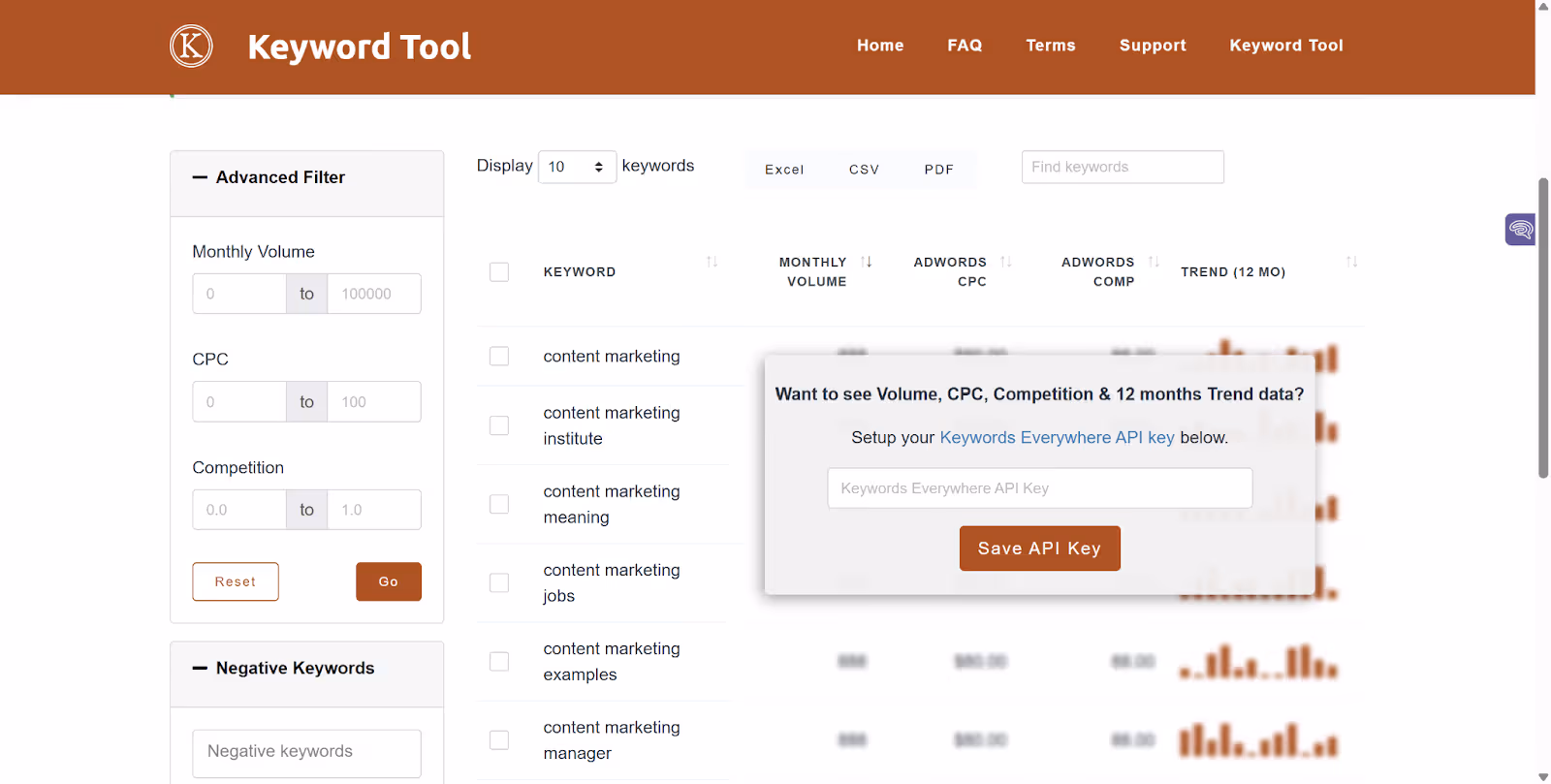
Task: Click the Keyword Tool circular K logo
Action: [x=191, y=46]
